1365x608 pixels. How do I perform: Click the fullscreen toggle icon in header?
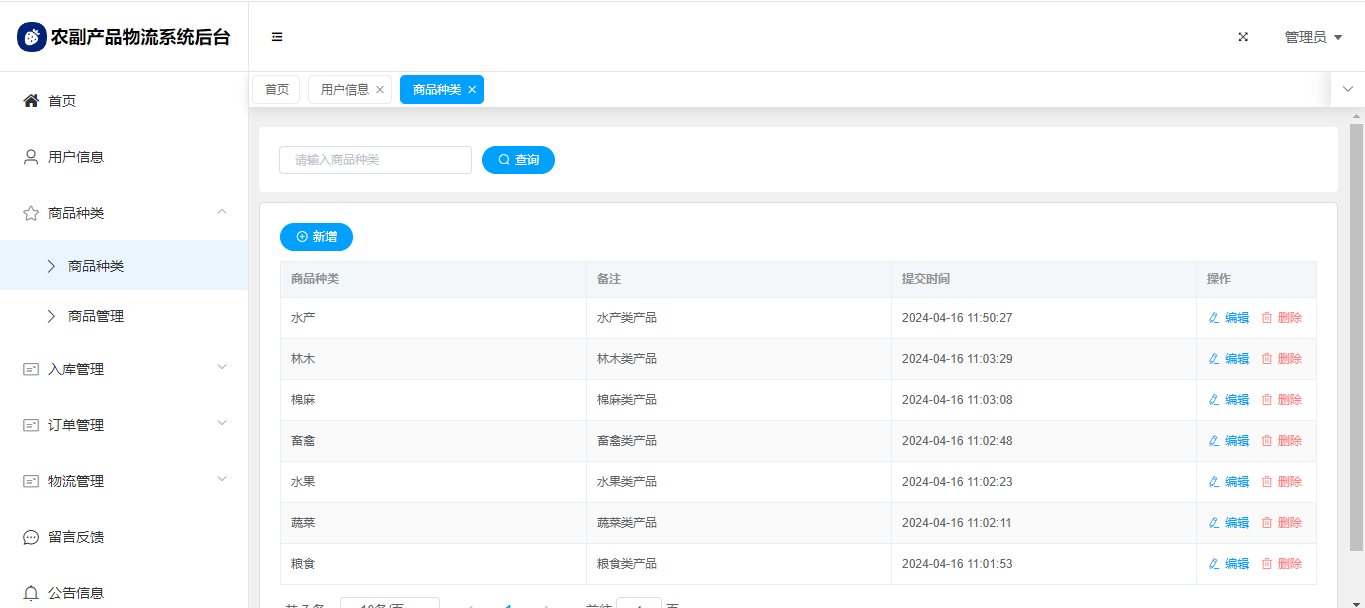pyautogui.click(x=1243, y=37)
